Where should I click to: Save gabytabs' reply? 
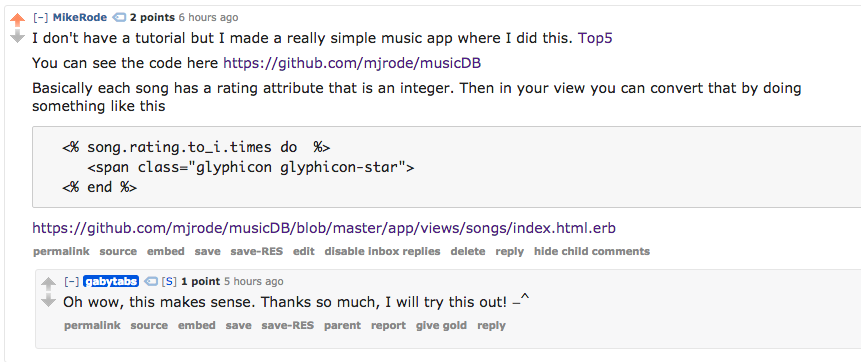(238, 325)
